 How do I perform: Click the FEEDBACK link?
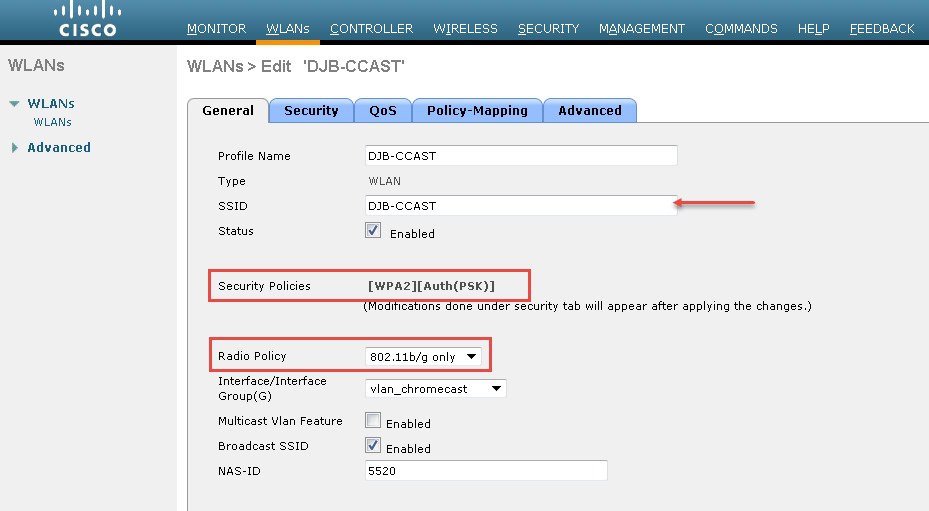point(881,29)
